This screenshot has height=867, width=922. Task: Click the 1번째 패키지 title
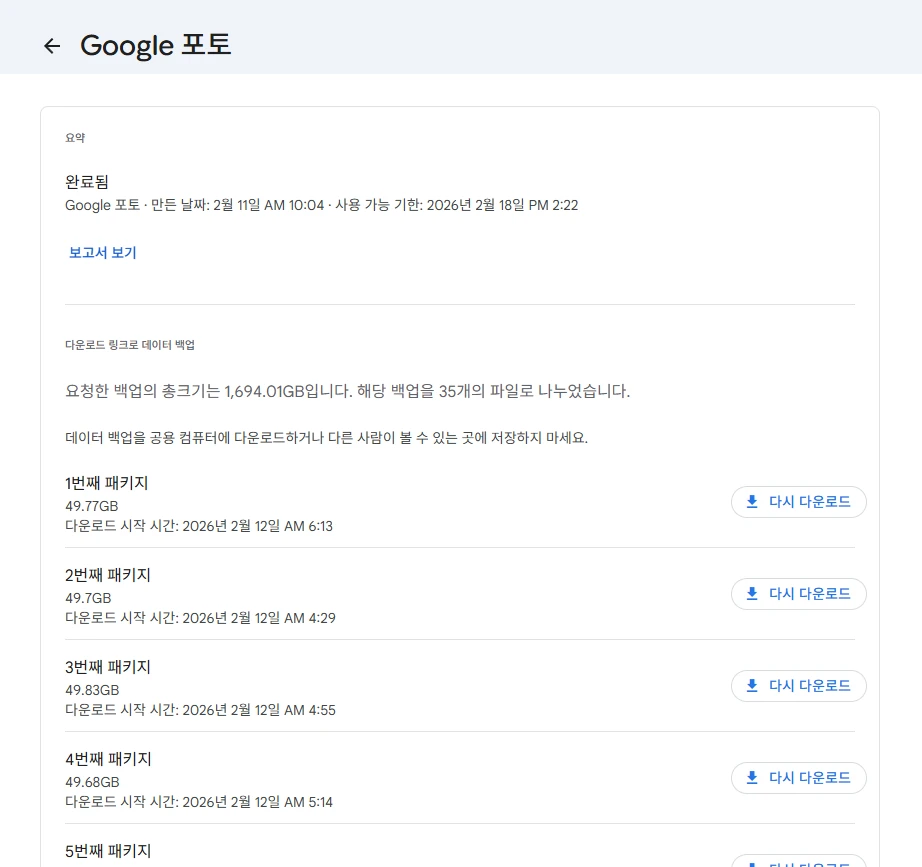(107, 483)
